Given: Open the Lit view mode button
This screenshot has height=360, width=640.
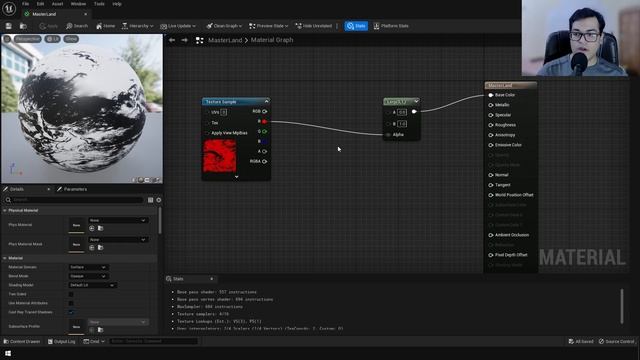Looking at the screenshot, I should click(x=52, y=39).
